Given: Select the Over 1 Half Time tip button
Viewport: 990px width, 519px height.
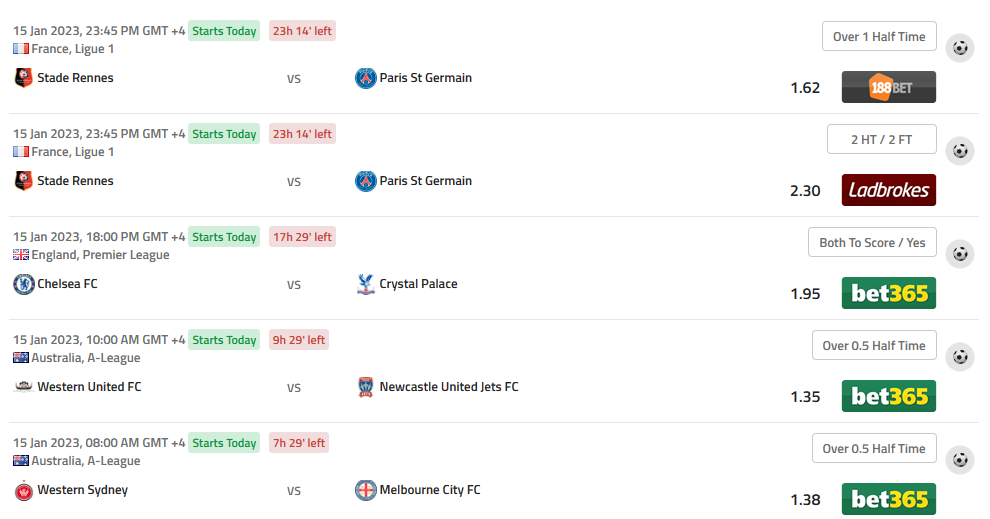Looking at the screenshot, I should point(879,37).
